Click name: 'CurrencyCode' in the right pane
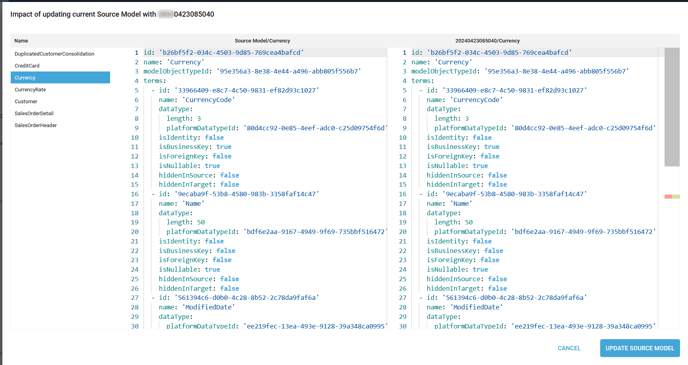This screenshot has width=688, height=365. coord(465,100)
